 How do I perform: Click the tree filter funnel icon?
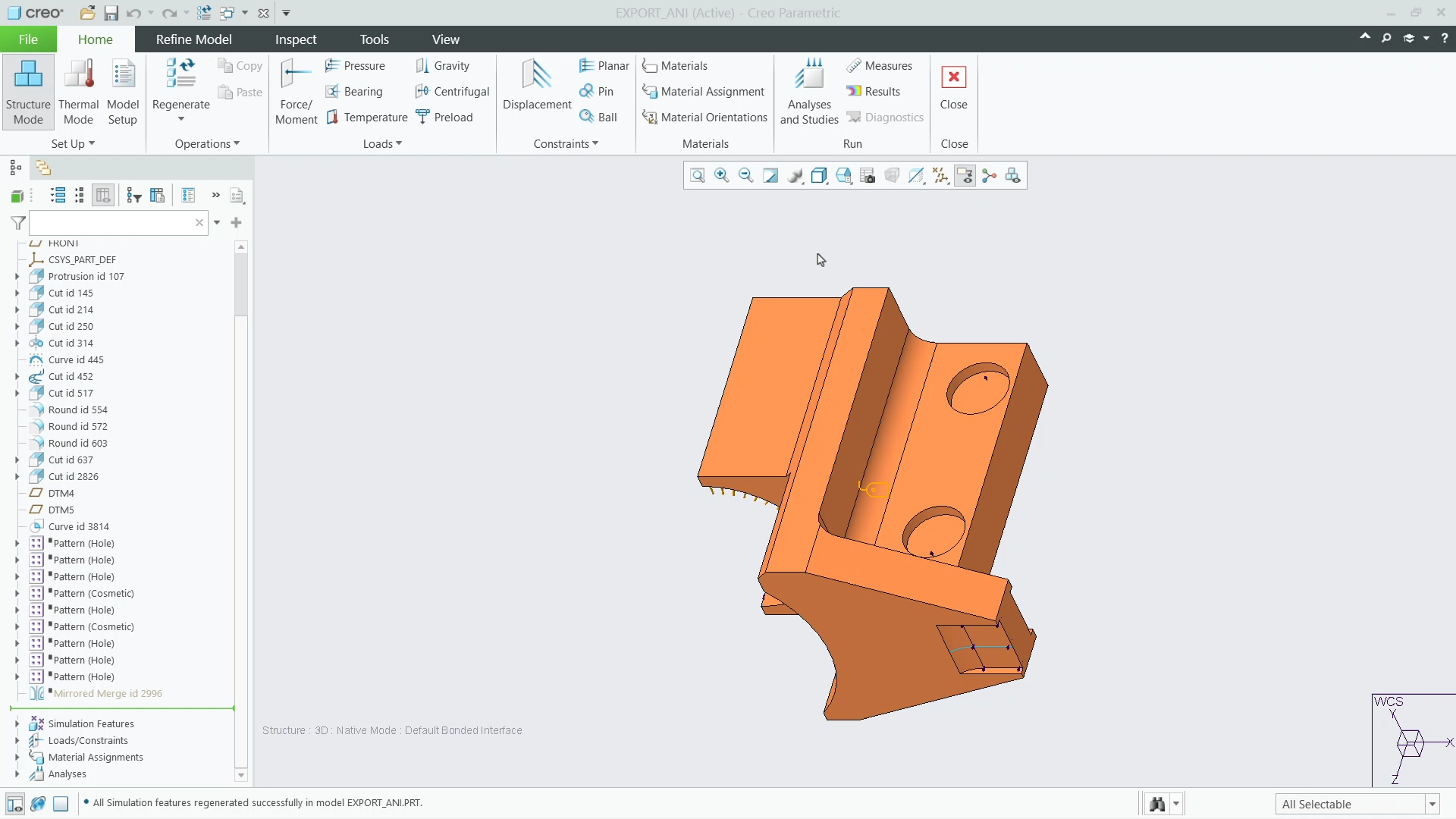[18, 223]
